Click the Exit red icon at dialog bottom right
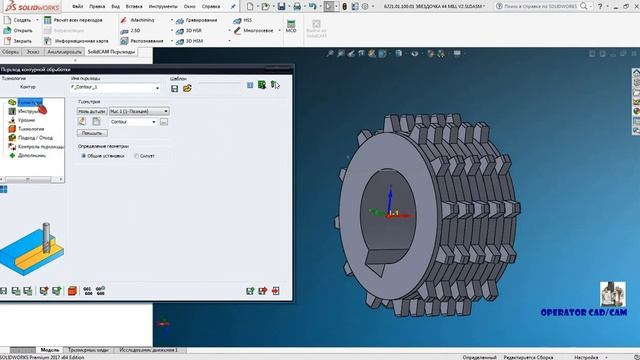This screenshot has width=640, height=360. 276,291
